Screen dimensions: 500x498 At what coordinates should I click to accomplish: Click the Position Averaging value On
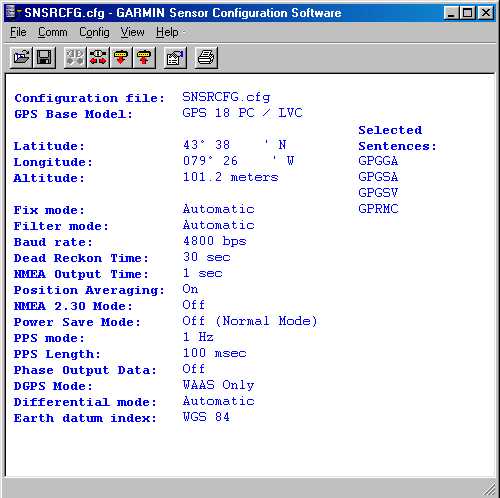(190, 289)
